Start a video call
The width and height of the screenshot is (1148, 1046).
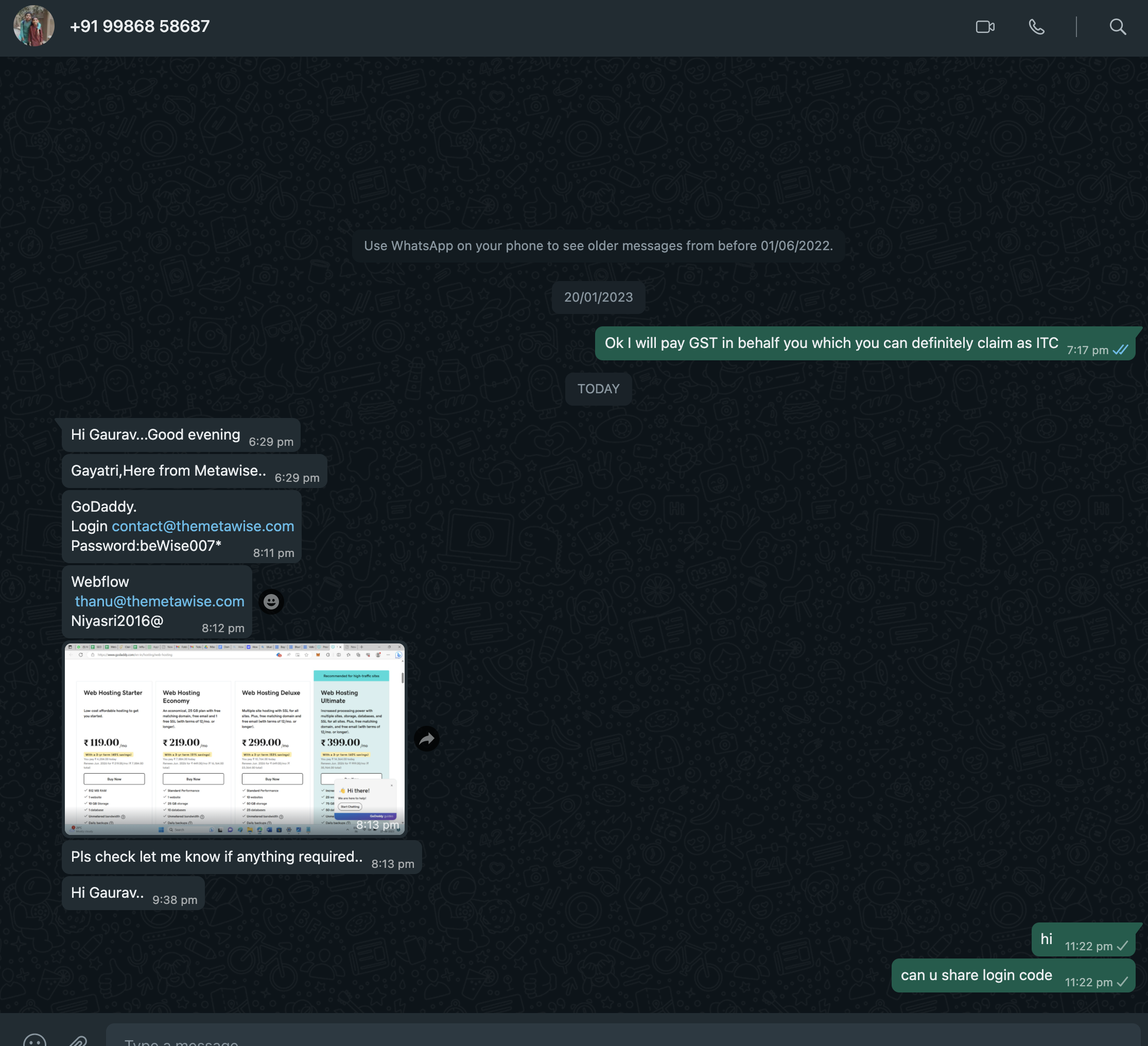[x=985, y=27]
